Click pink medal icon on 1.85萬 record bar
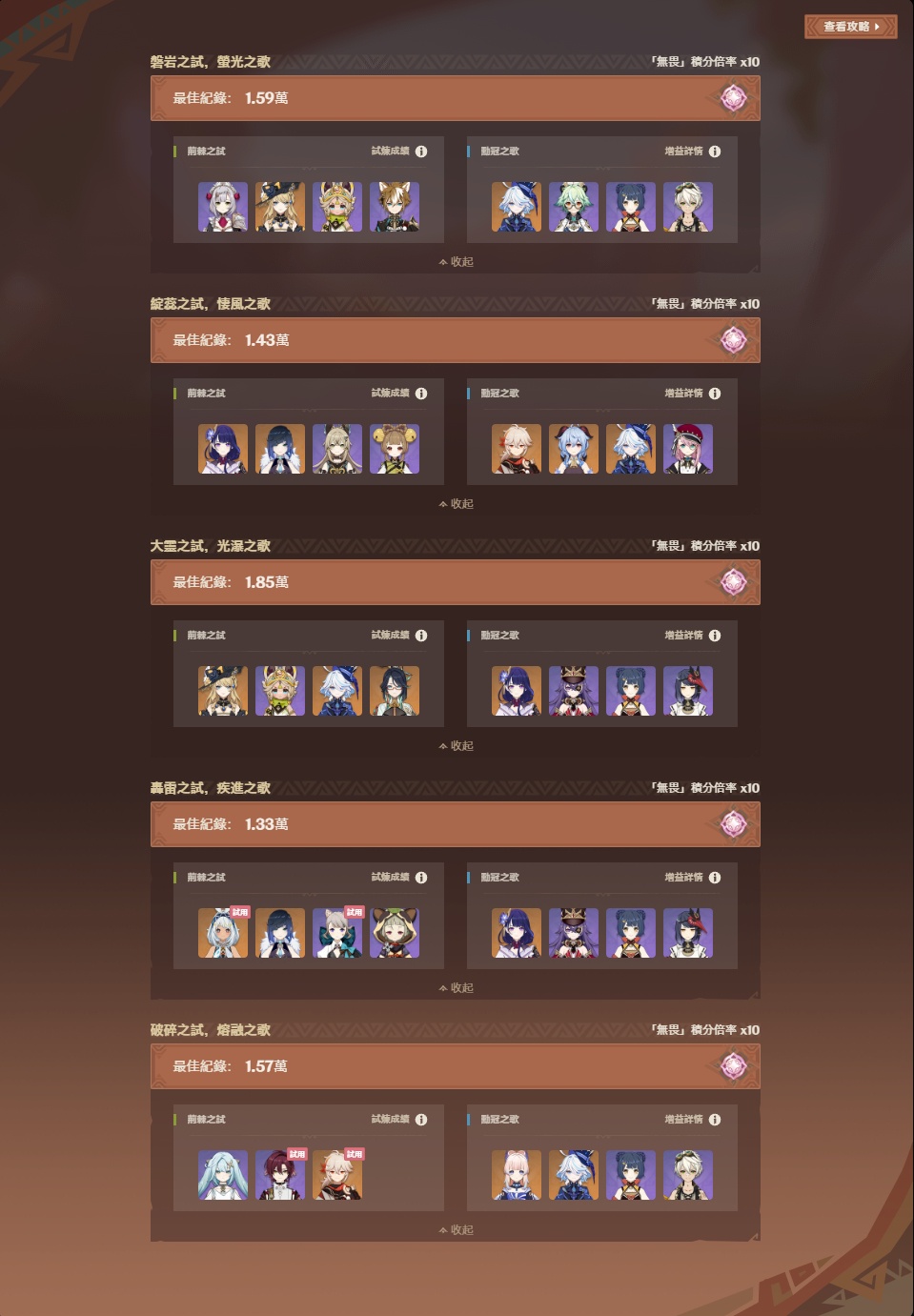The image size is (914, 1316). (x=733, y=582)
